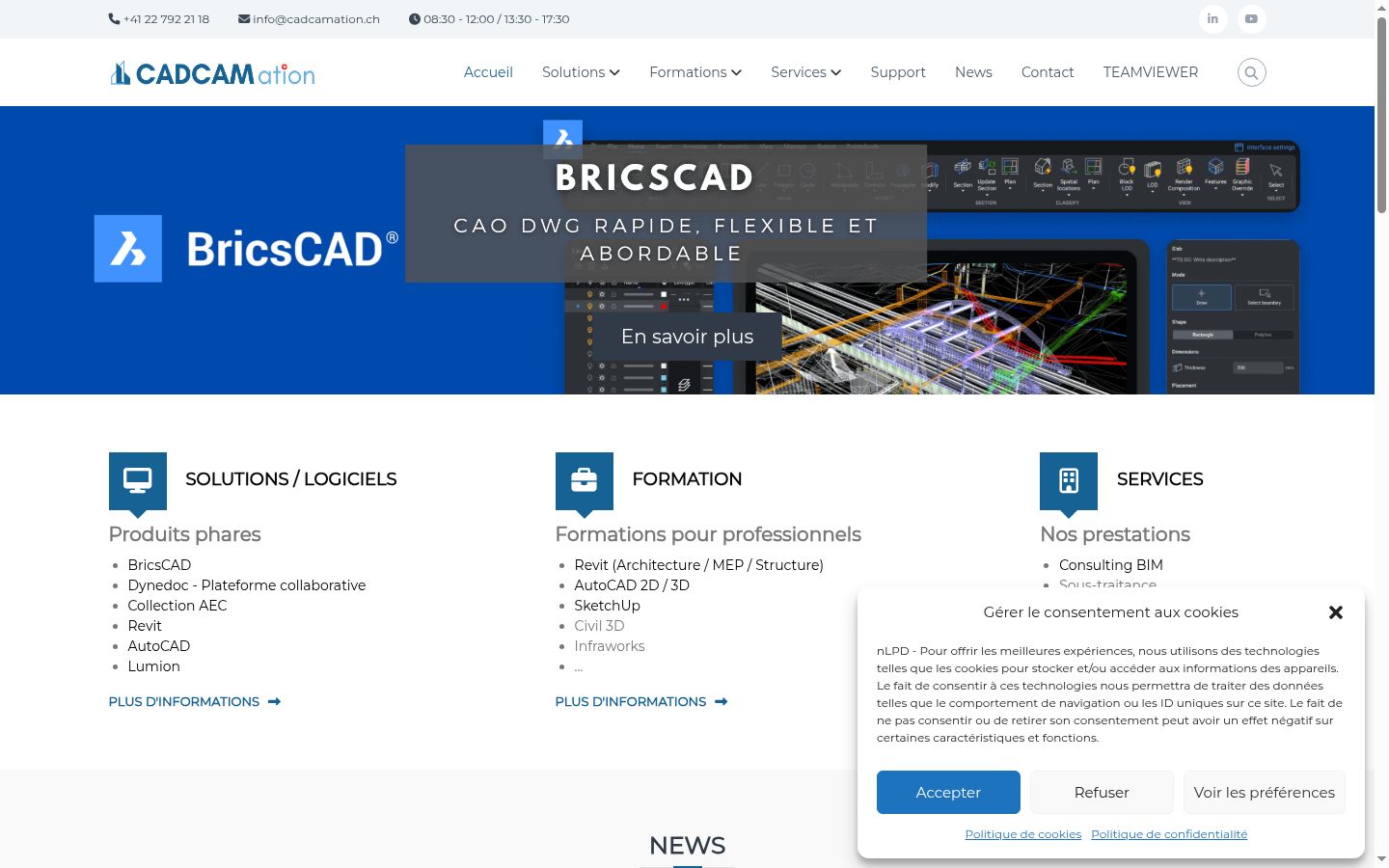Click Revit (Architecture / MEP / Structure) item
Viewport: 1389px width, 868px height.
(698, 565)
